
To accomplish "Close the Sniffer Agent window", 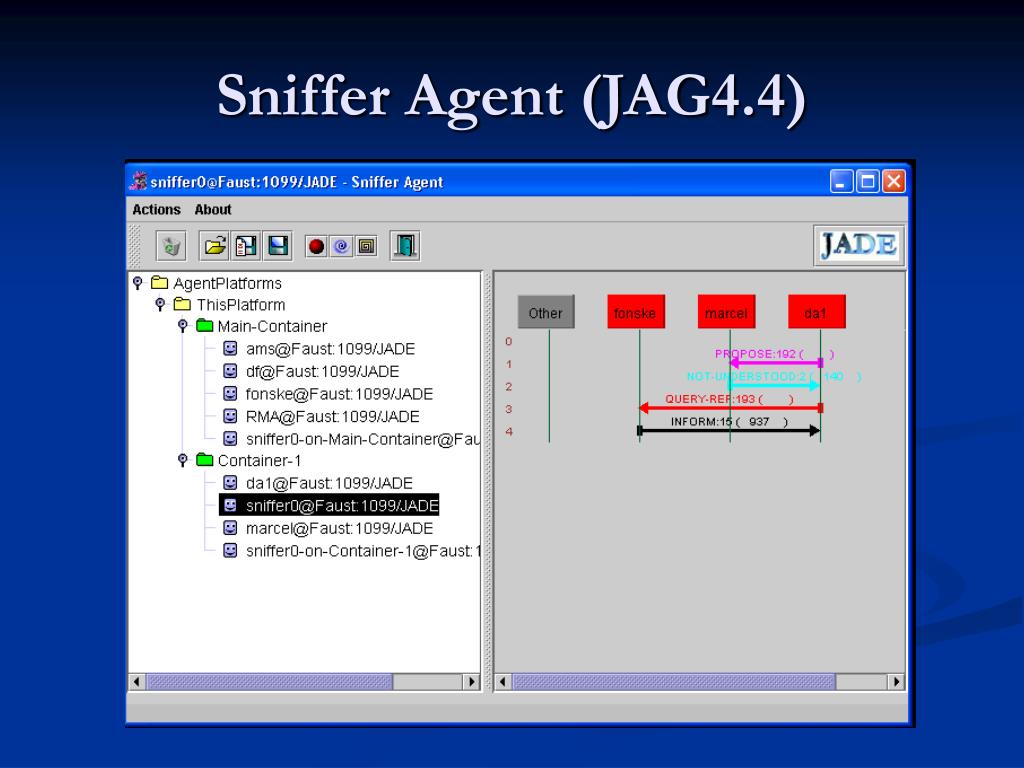I will coord(893,181).
